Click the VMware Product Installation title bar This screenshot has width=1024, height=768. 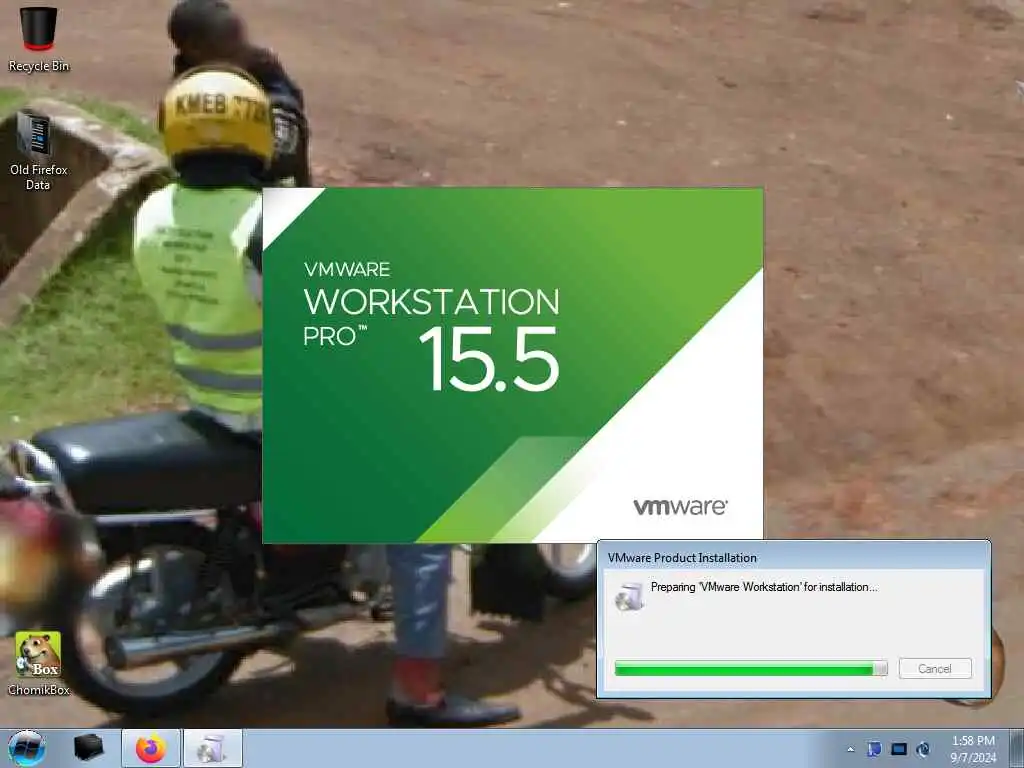tap(793, 557)
